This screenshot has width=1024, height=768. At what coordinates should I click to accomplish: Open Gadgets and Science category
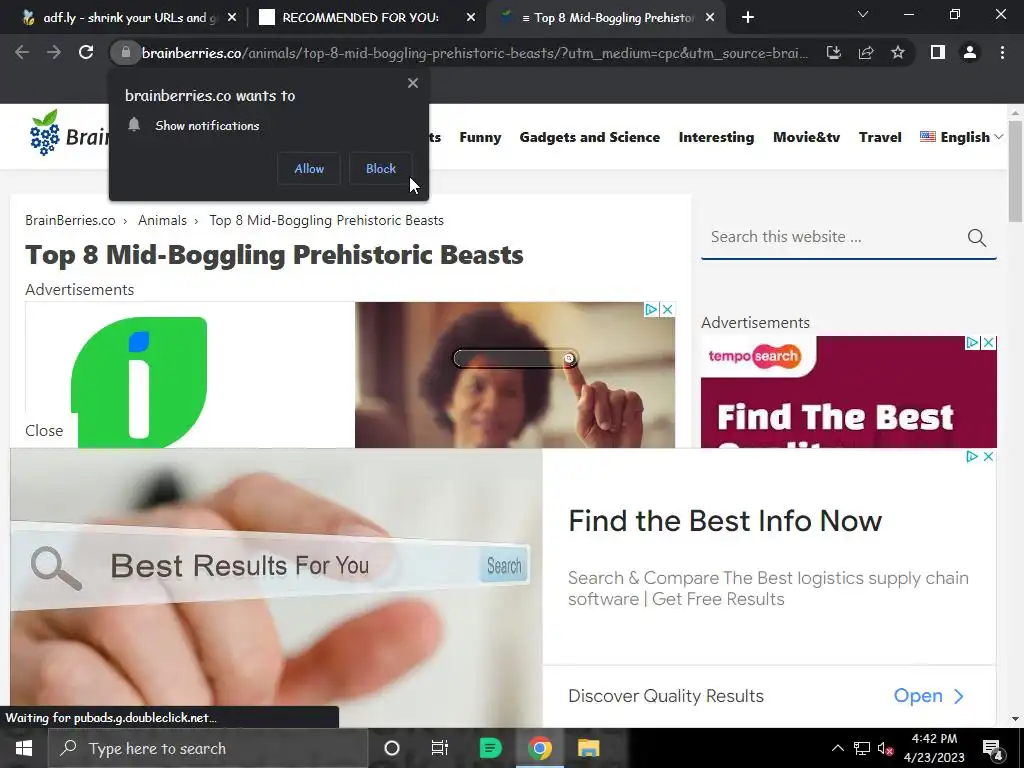coord(590,137)
